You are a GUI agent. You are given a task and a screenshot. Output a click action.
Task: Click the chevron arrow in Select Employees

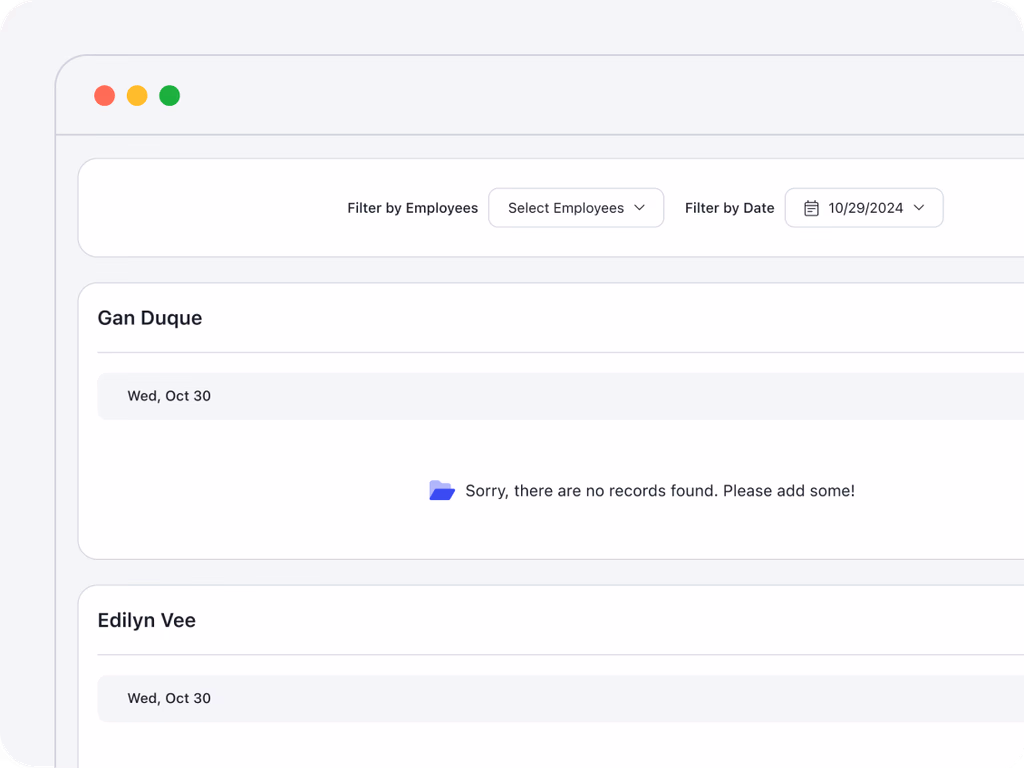tap(640, 208)
